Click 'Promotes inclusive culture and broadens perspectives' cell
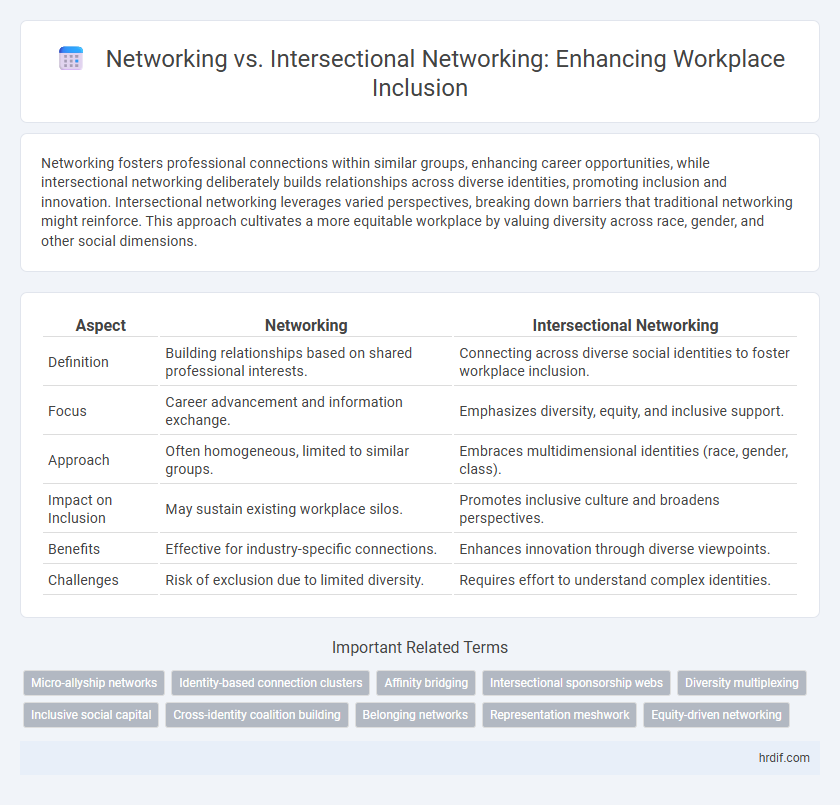This screenshot has height=805, width=840. tap(625, 509)
